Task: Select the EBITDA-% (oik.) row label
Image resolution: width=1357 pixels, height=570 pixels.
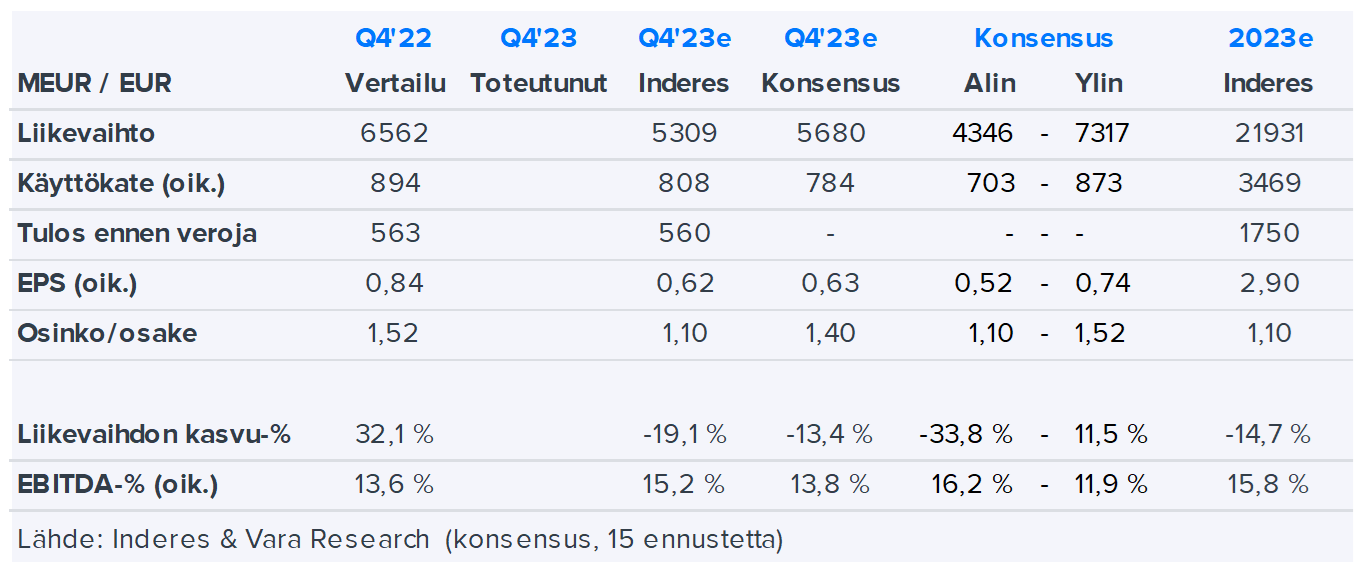Action: coord(118,484)
